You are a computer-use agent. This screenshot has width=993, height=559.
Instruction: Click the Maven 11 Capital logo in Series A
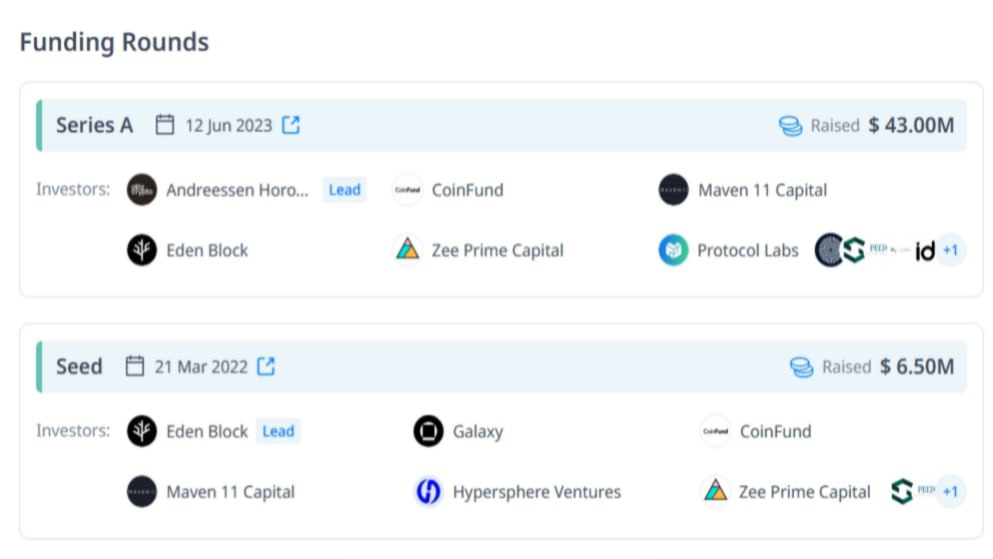(x=673, y=190)
